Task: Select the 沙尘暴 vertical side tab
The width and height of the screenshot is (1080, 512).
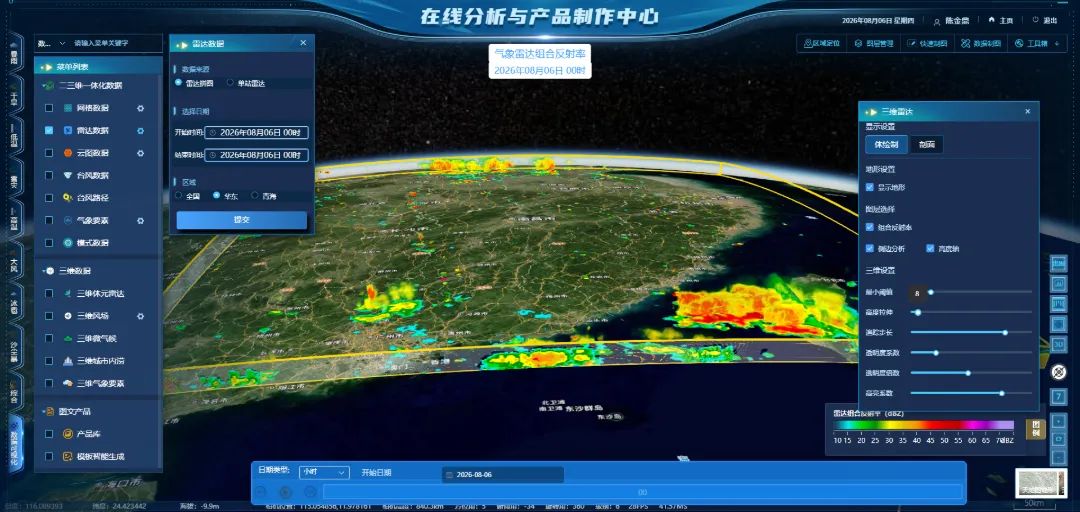Action: tap(14, 349)
